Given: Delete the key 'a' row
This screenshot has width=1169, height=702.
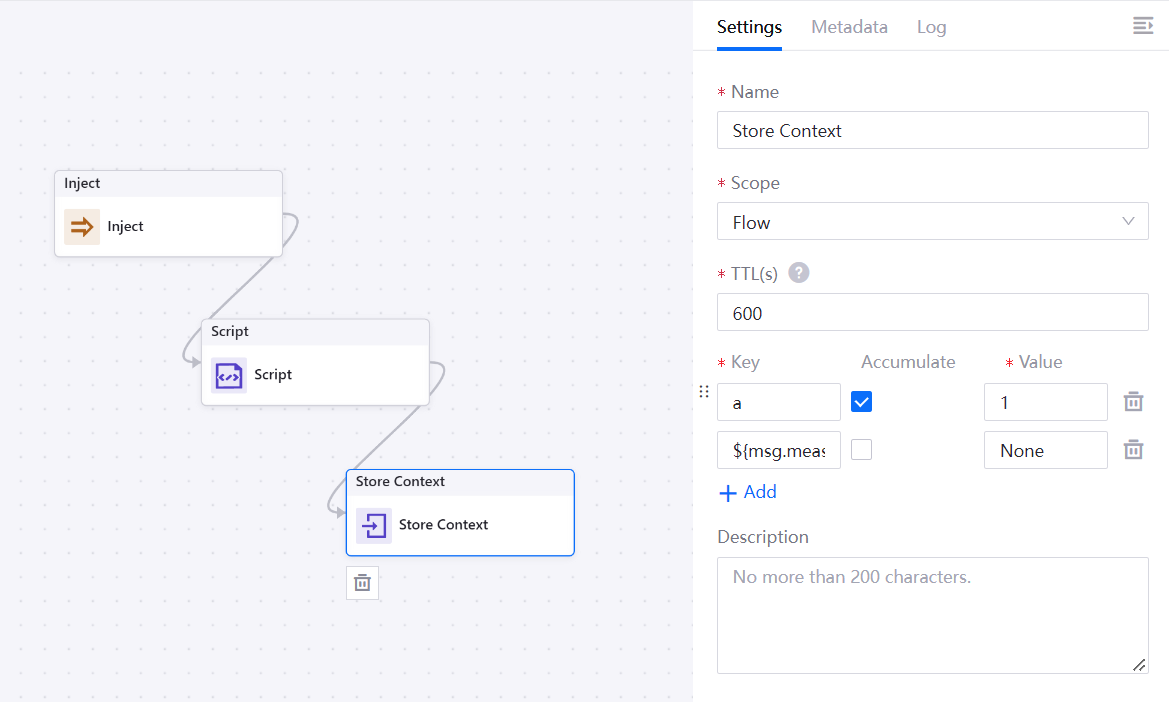Looking at the screenshot, I should click(x=1133, y=402).
